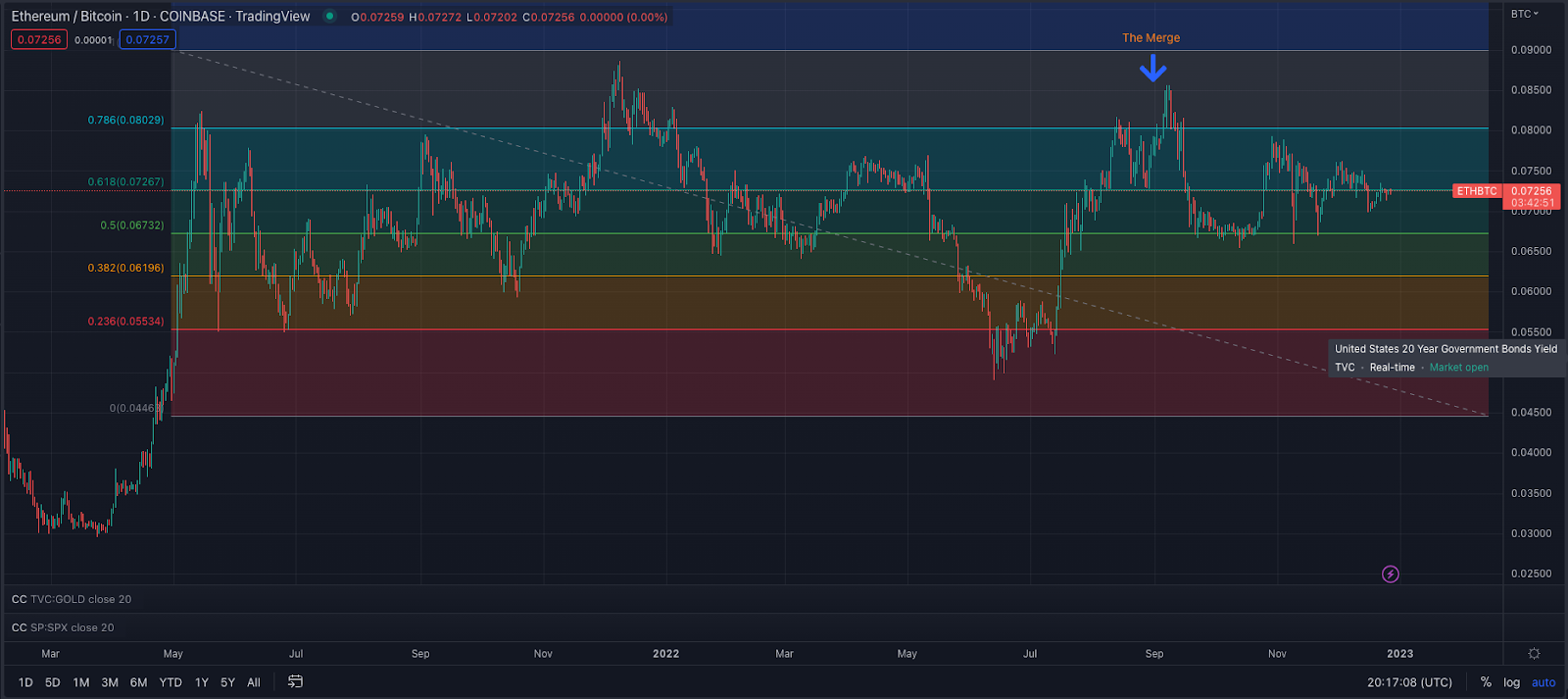Screen dimensions: 1568x699
Task: Click the 0.618(0.07267) Fibonacci label
Action: (125, 182)
